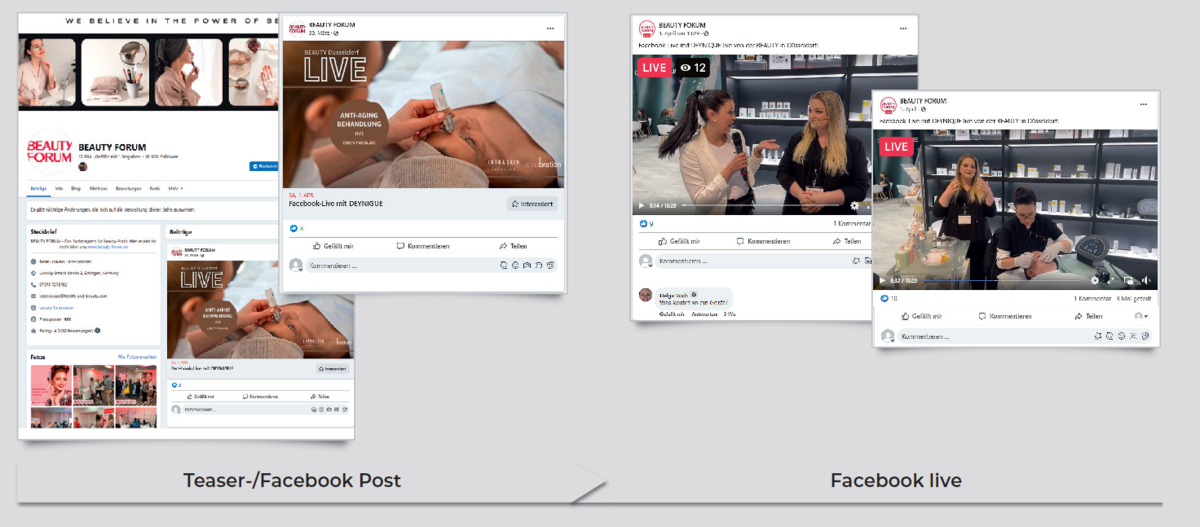
Task: Click Gefällt mir on the interview live post
Action: point(680,242)
